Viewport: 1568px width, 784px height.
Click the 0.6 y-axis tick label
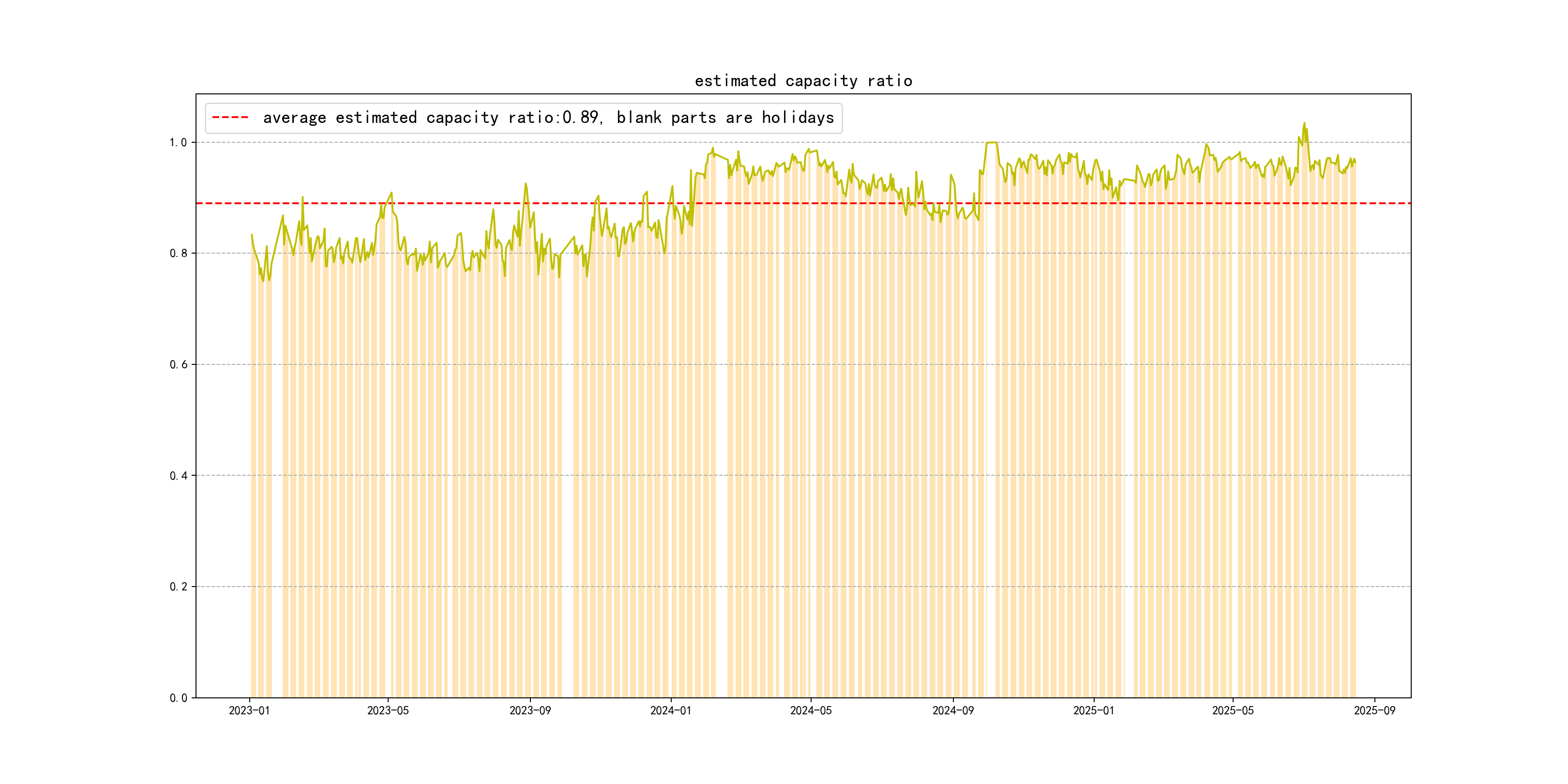(178, 364)
